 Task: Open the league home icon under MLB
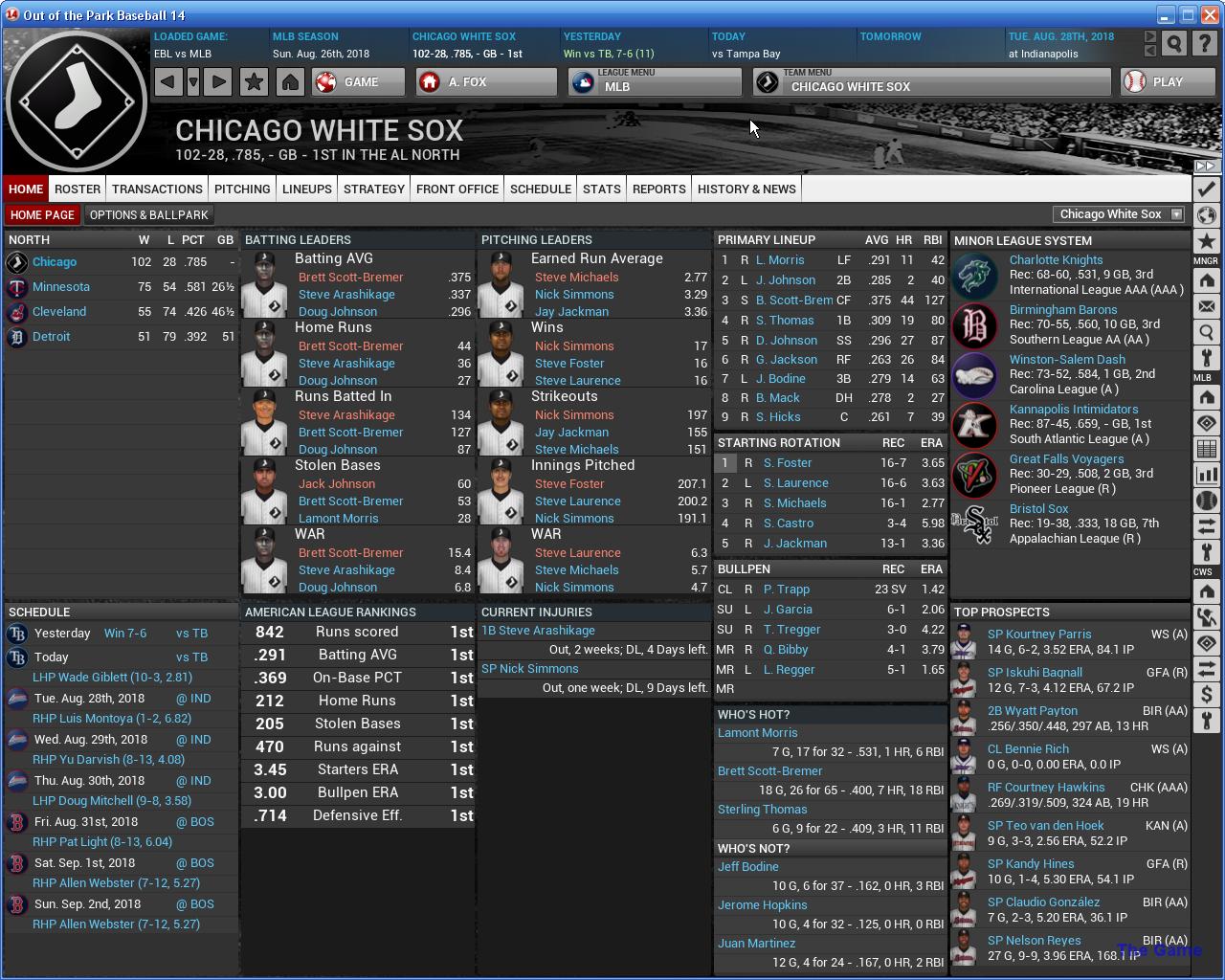coord(1206,397)
